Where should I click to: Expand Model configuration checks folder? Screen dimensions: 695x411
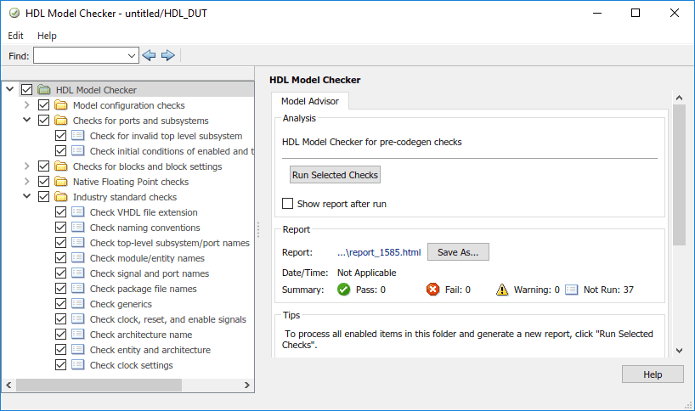point(27,105)
